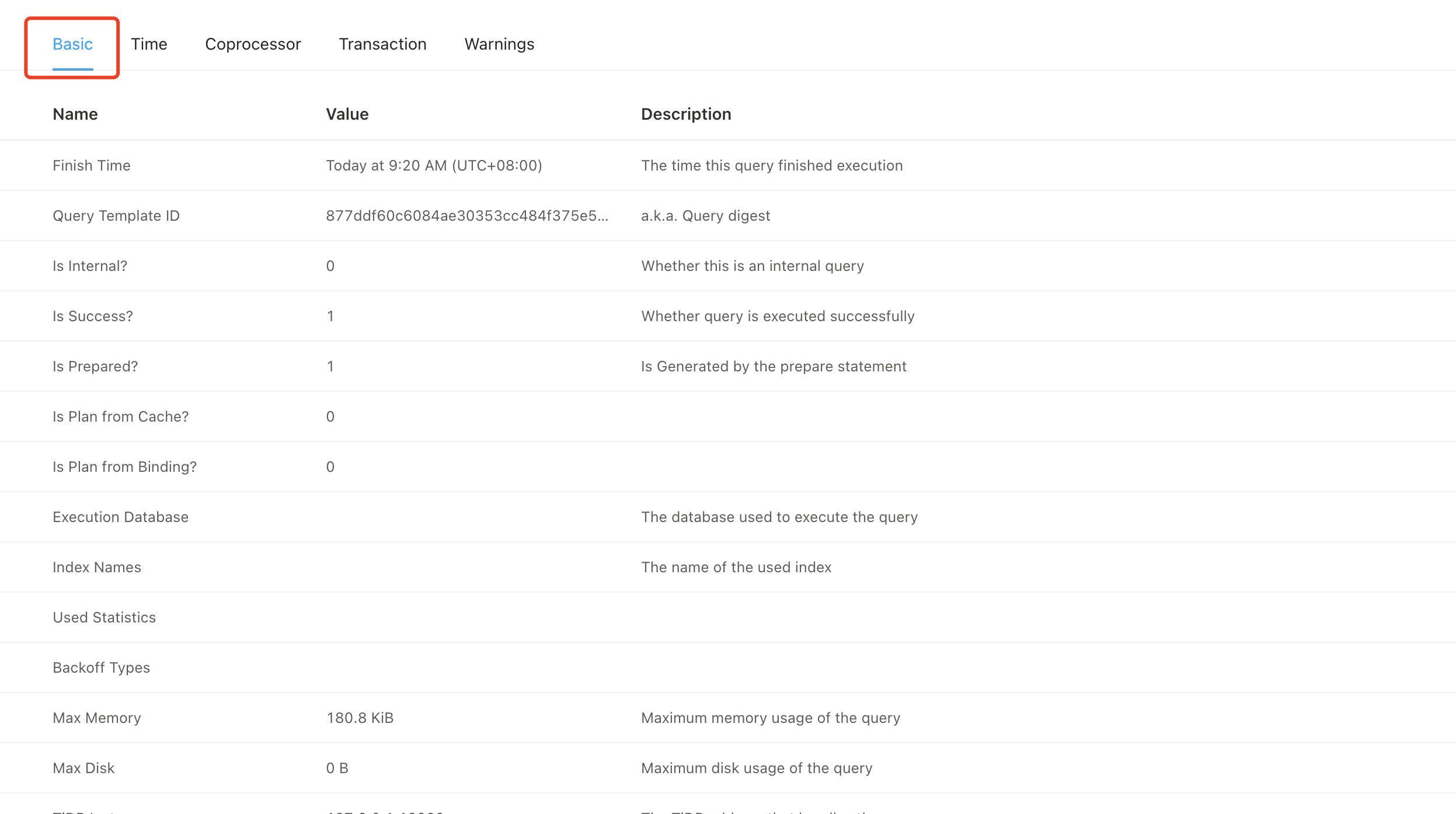Click the Is Internal field row

(728, 265)
